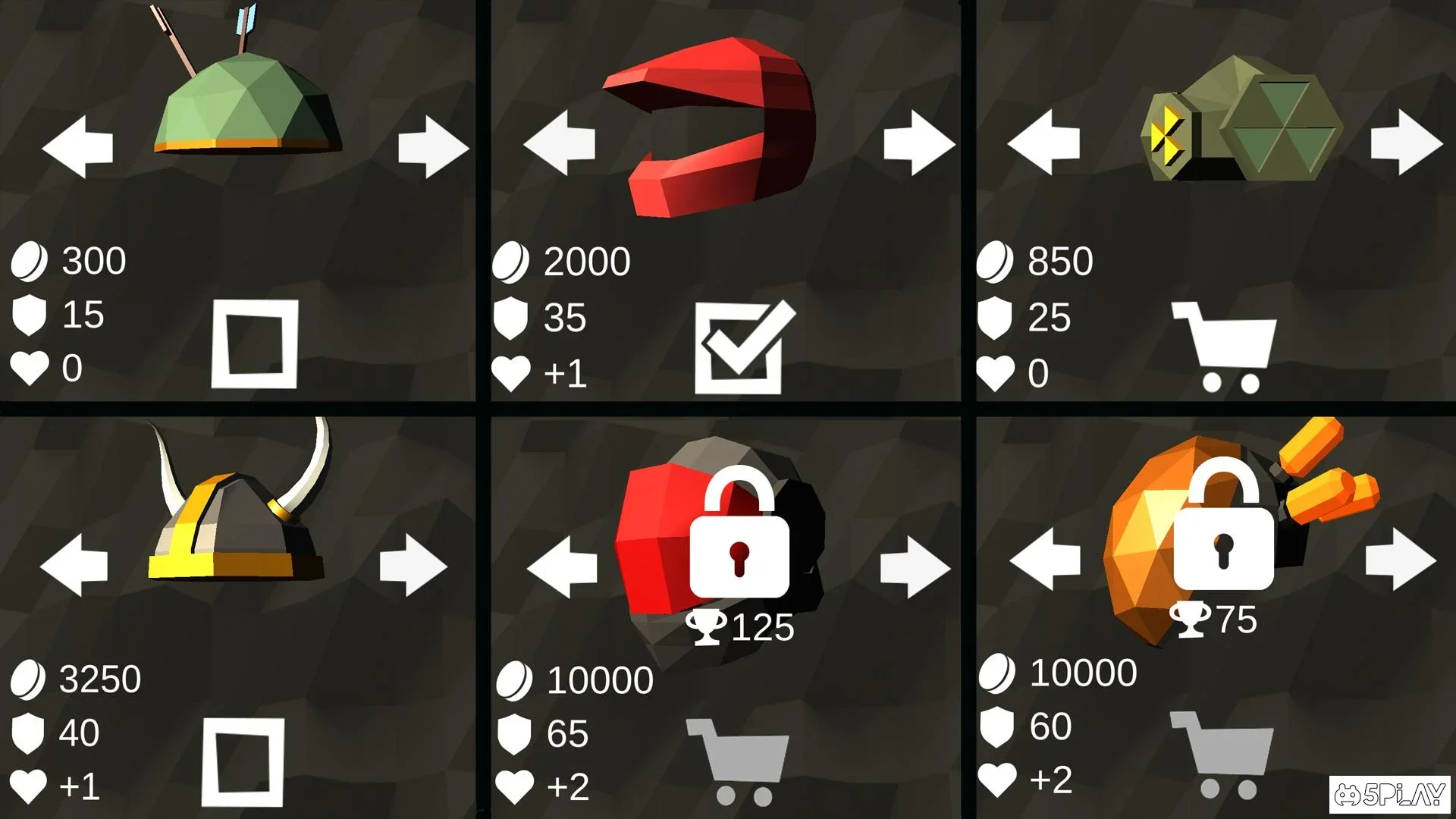Go to previous item before red helmet

560,143
